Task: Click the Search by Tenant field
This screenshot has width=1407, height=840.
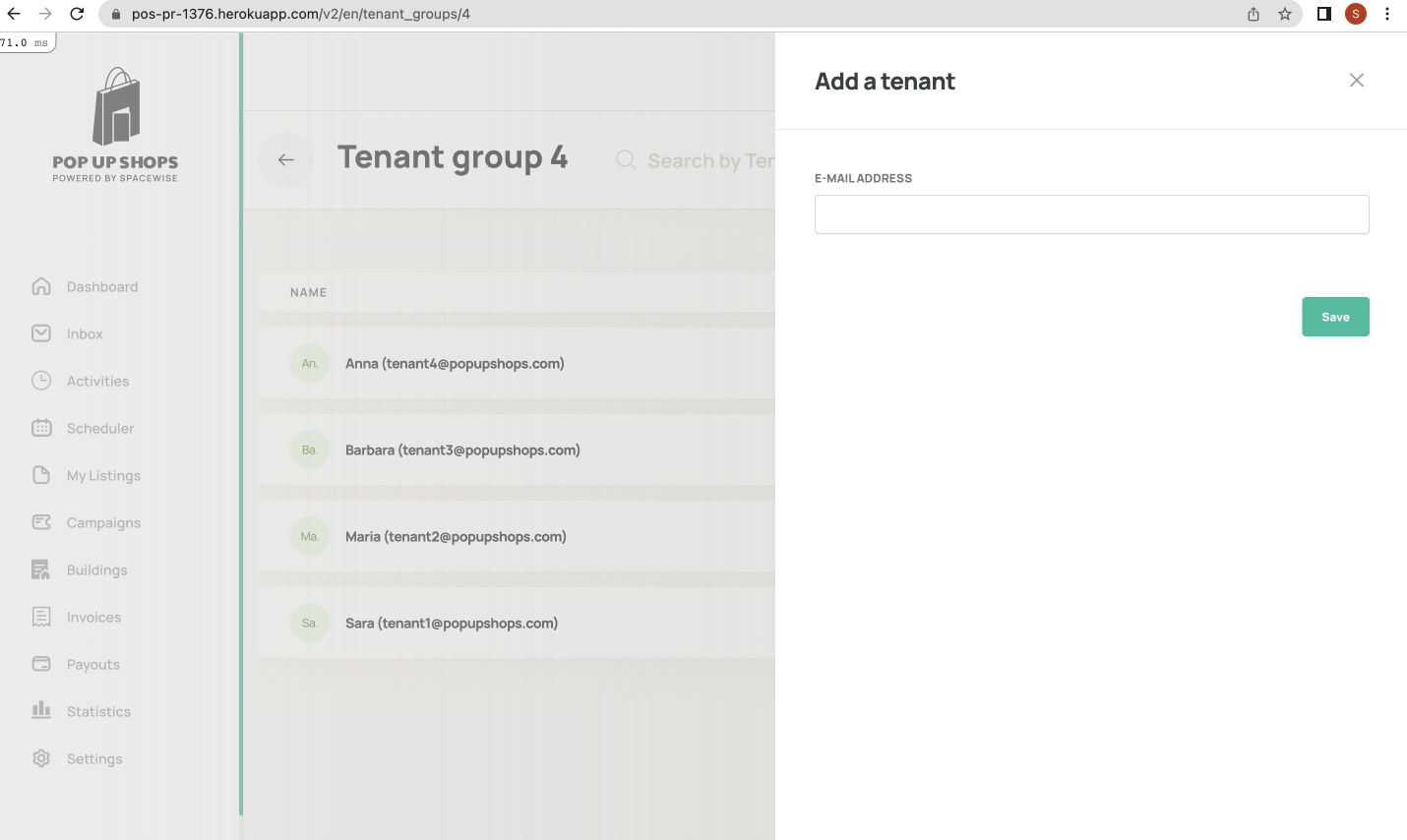Action: (x=708, y=160)
